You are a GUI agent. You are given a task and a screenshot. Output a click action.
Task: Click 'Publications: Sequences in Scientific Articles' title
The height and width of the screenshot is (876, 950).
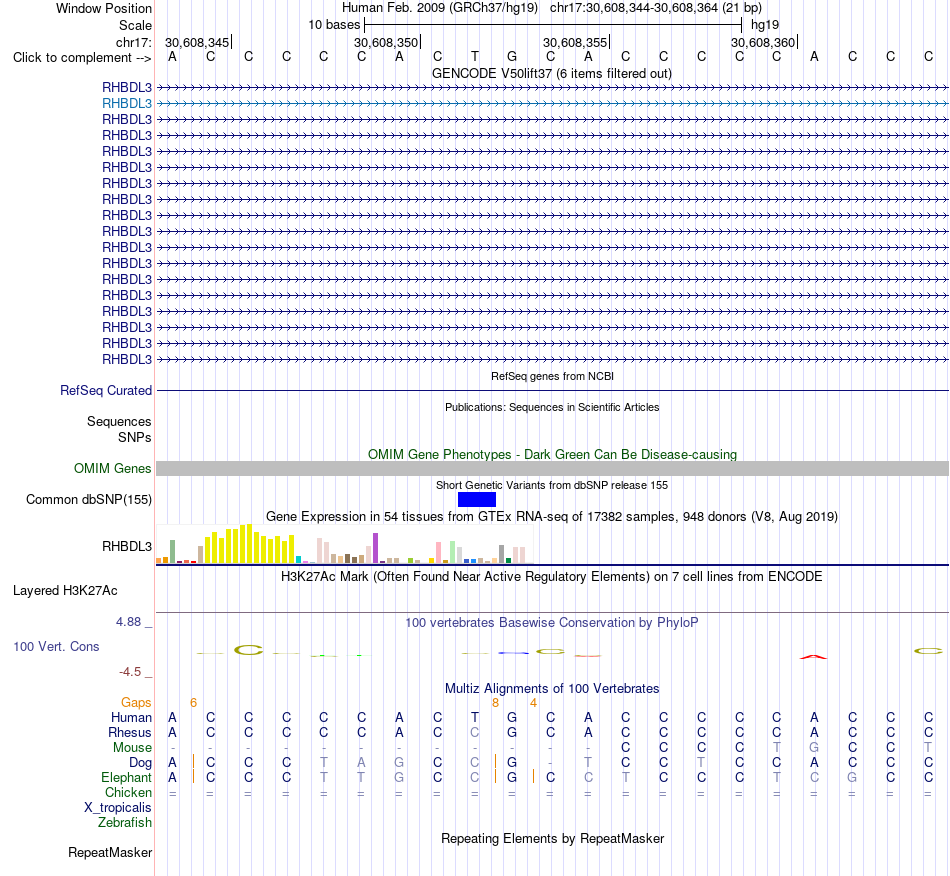coord(552,407)
